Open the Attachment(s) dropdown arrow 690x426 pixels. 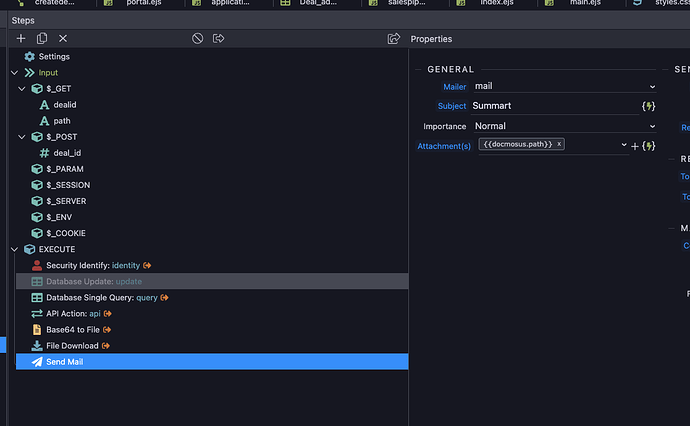624,145
